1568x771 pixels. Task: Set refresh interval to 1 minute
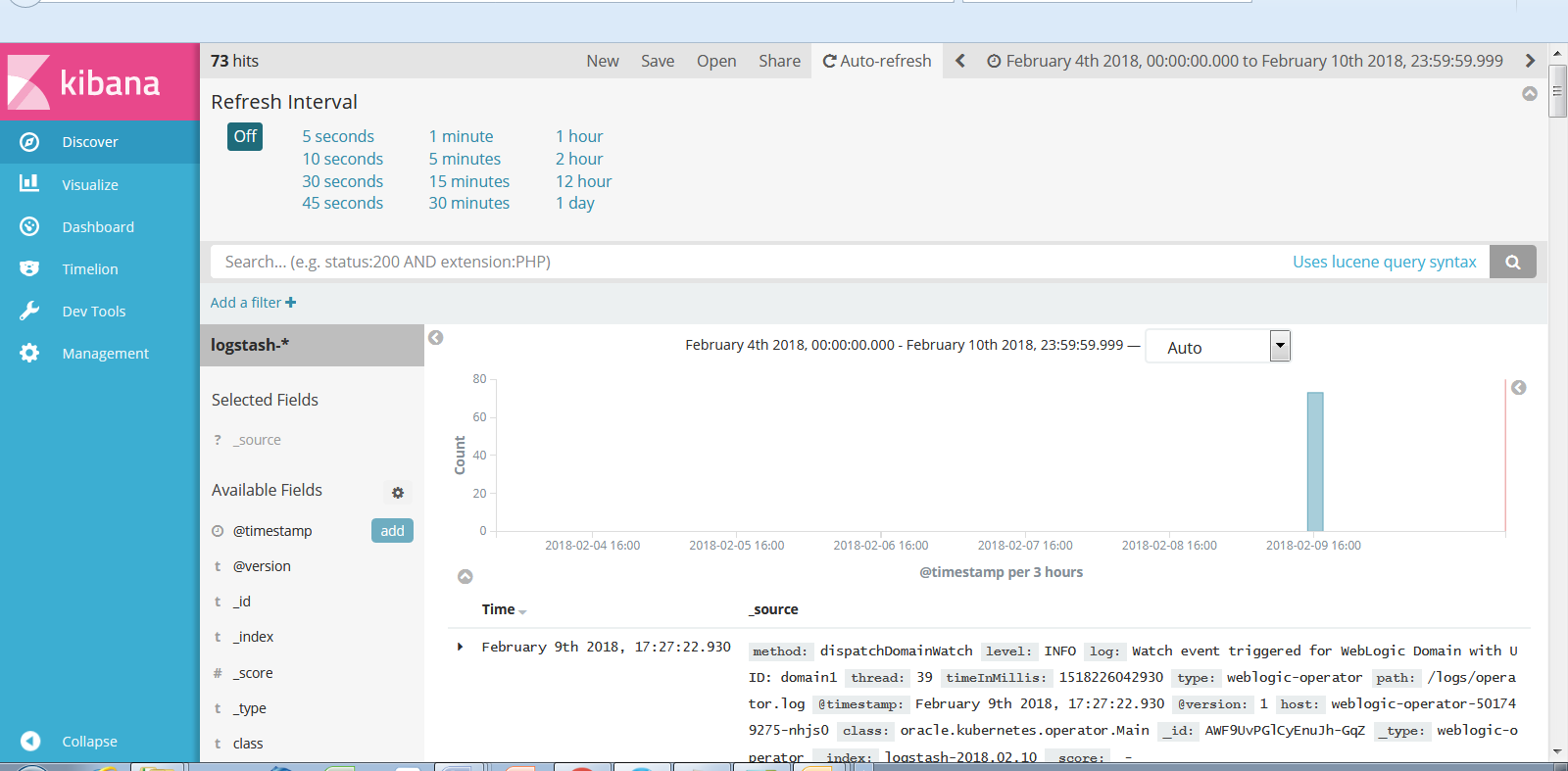point(461,136)
